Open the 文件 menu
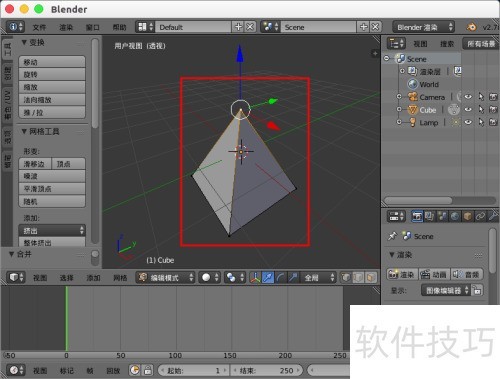The width and height of the screenshot is (500, 379). [x=39, y=27]
